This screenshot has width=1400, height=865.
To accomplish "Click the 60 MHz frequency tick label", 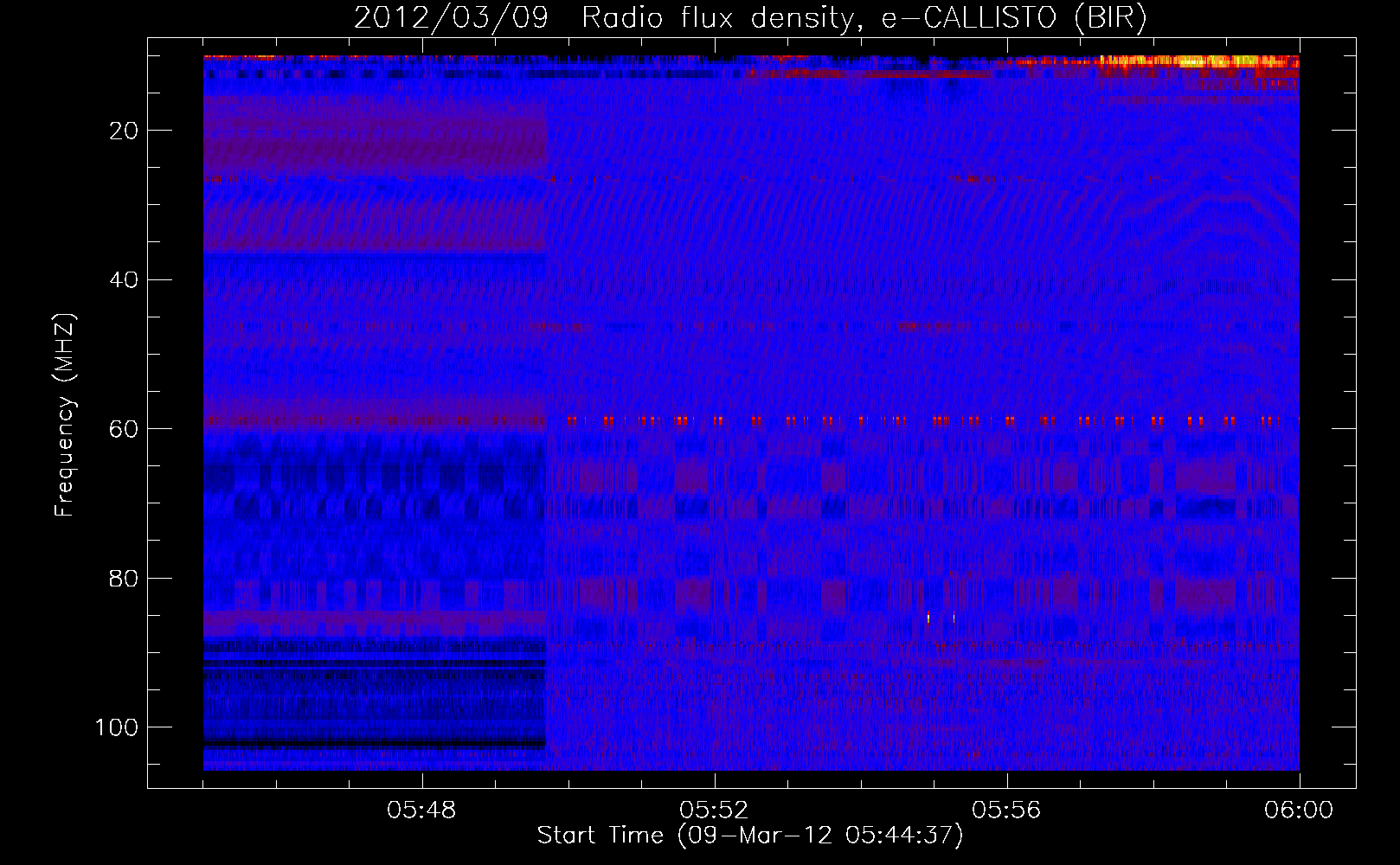I will (125, 429).
